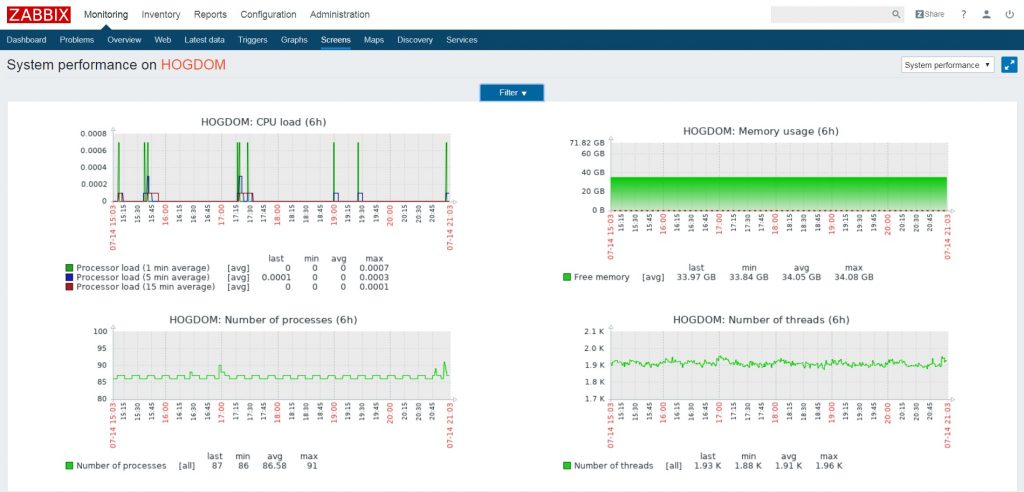This screenshot has width=1024, height=492.
Task: Open the user profile icon
Action: tap(986, 14)
